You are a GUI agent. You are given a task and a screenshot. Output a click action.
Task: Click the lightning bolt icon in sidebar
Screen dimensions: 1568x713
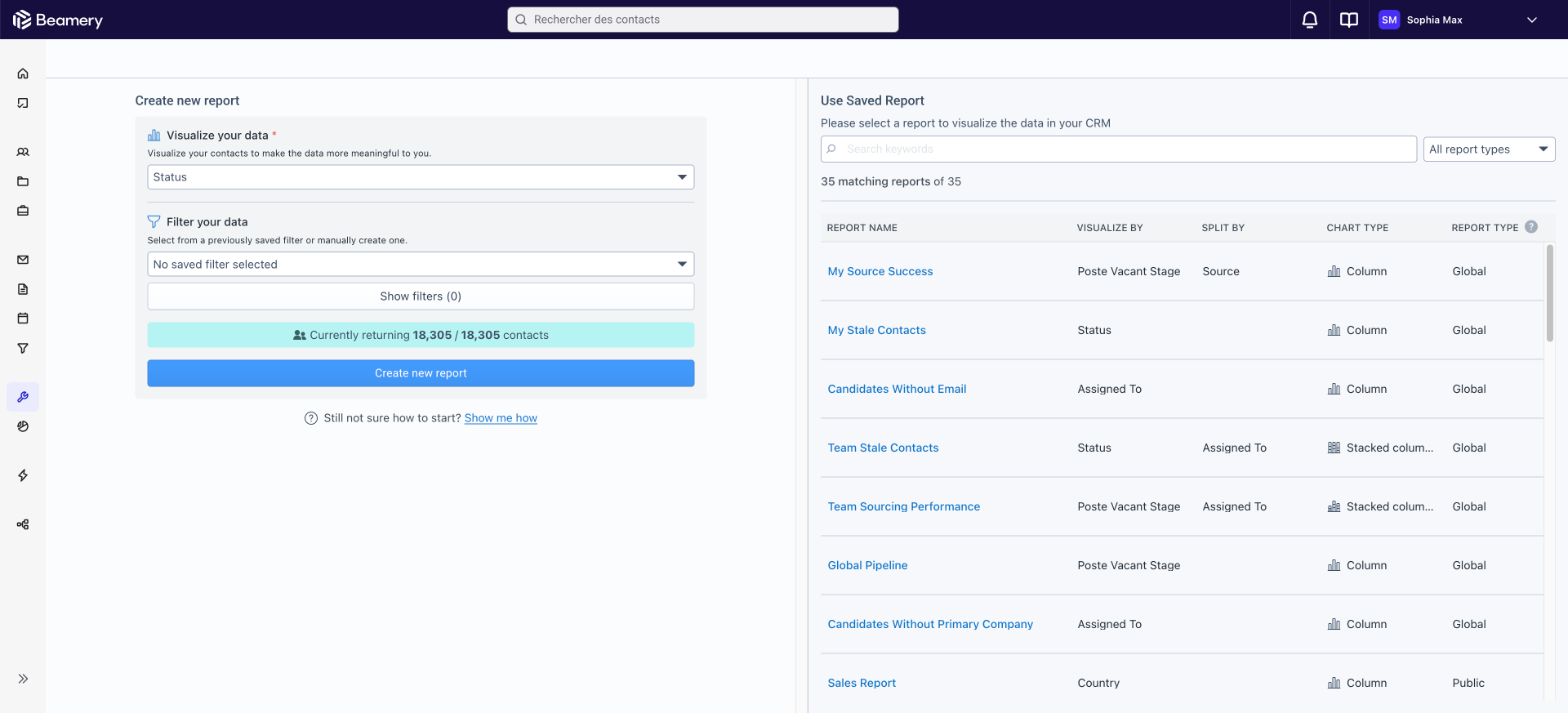click(x=23, y=475)
